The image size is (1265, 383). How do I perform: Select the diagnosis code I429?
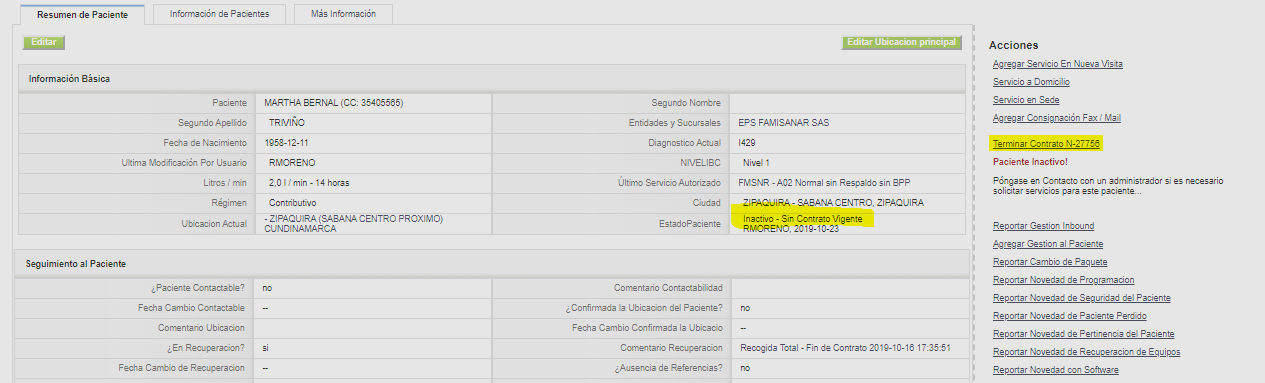tap(747, 143)
